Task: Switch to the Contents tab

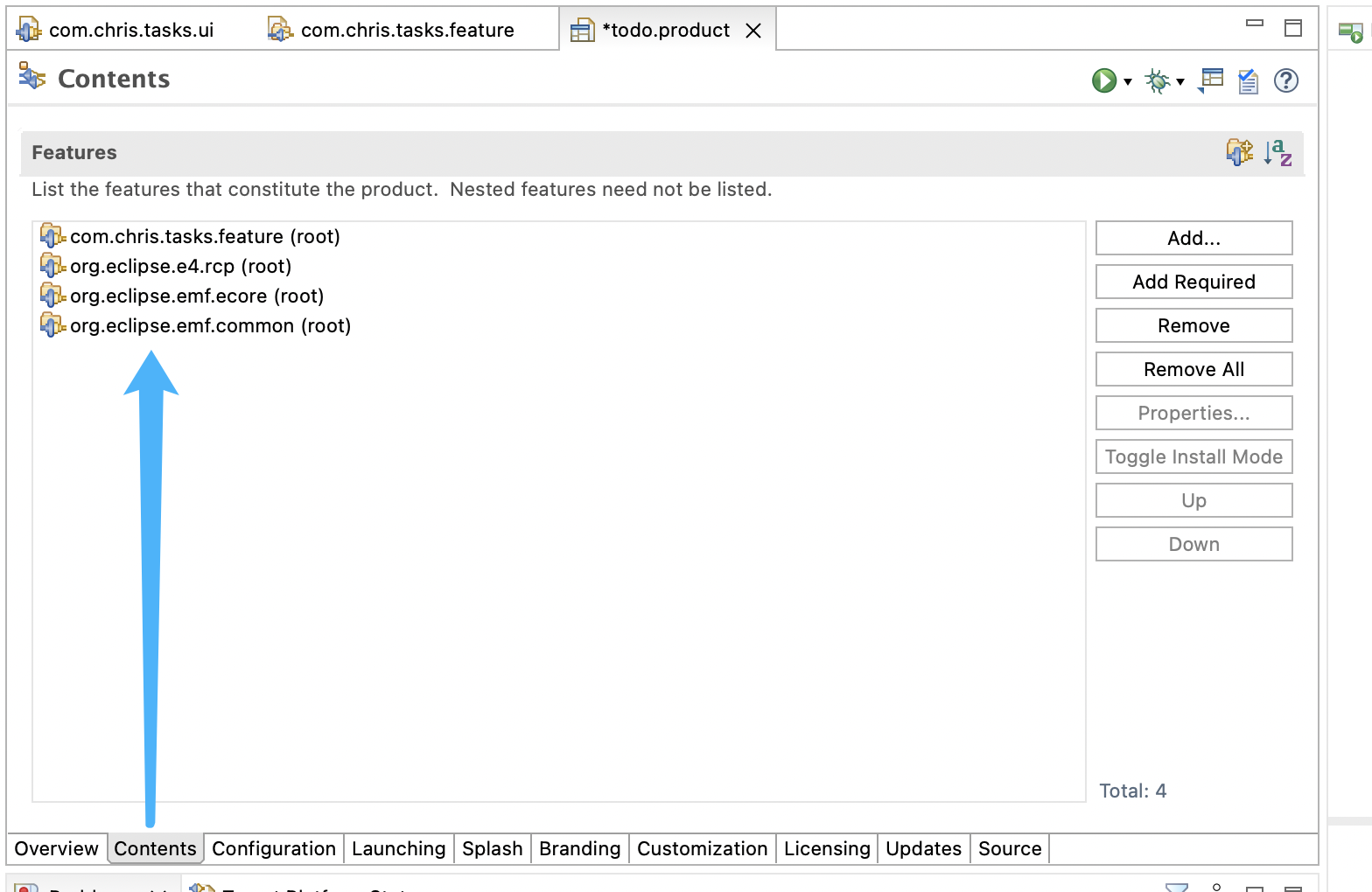Action: 156,848
